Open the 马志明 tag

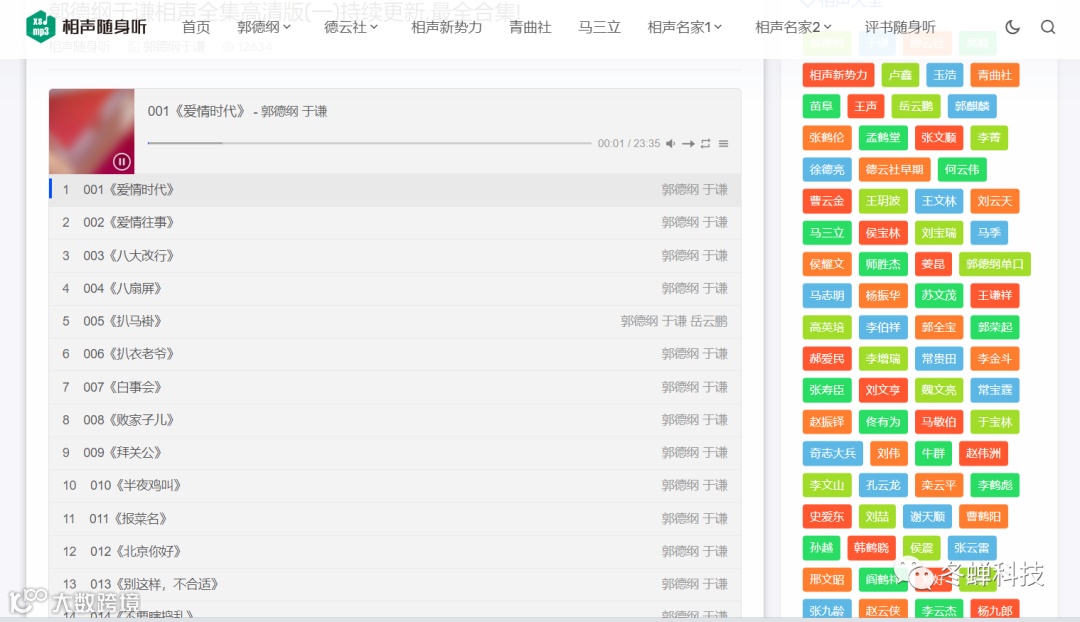point(827,296)
